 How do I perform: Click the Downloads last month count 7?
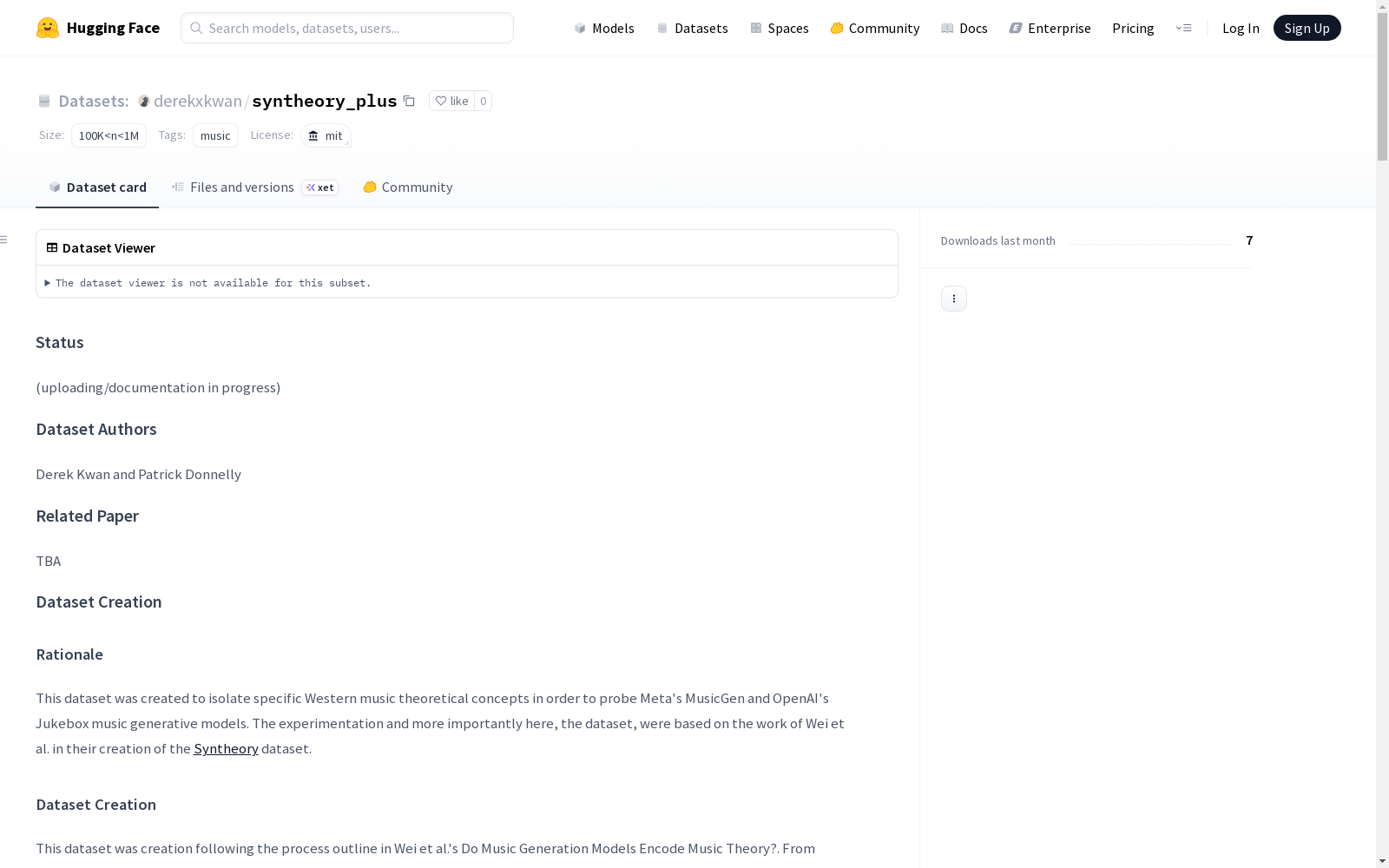(x=1249, y=240)
